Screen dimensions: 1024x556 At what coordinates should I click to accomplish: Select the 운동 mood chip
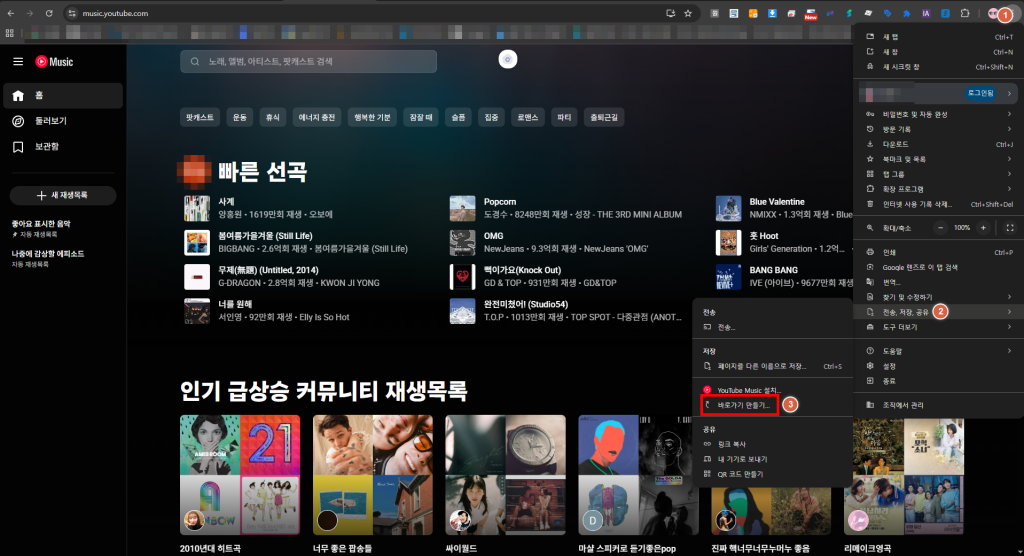coord(240,118)
